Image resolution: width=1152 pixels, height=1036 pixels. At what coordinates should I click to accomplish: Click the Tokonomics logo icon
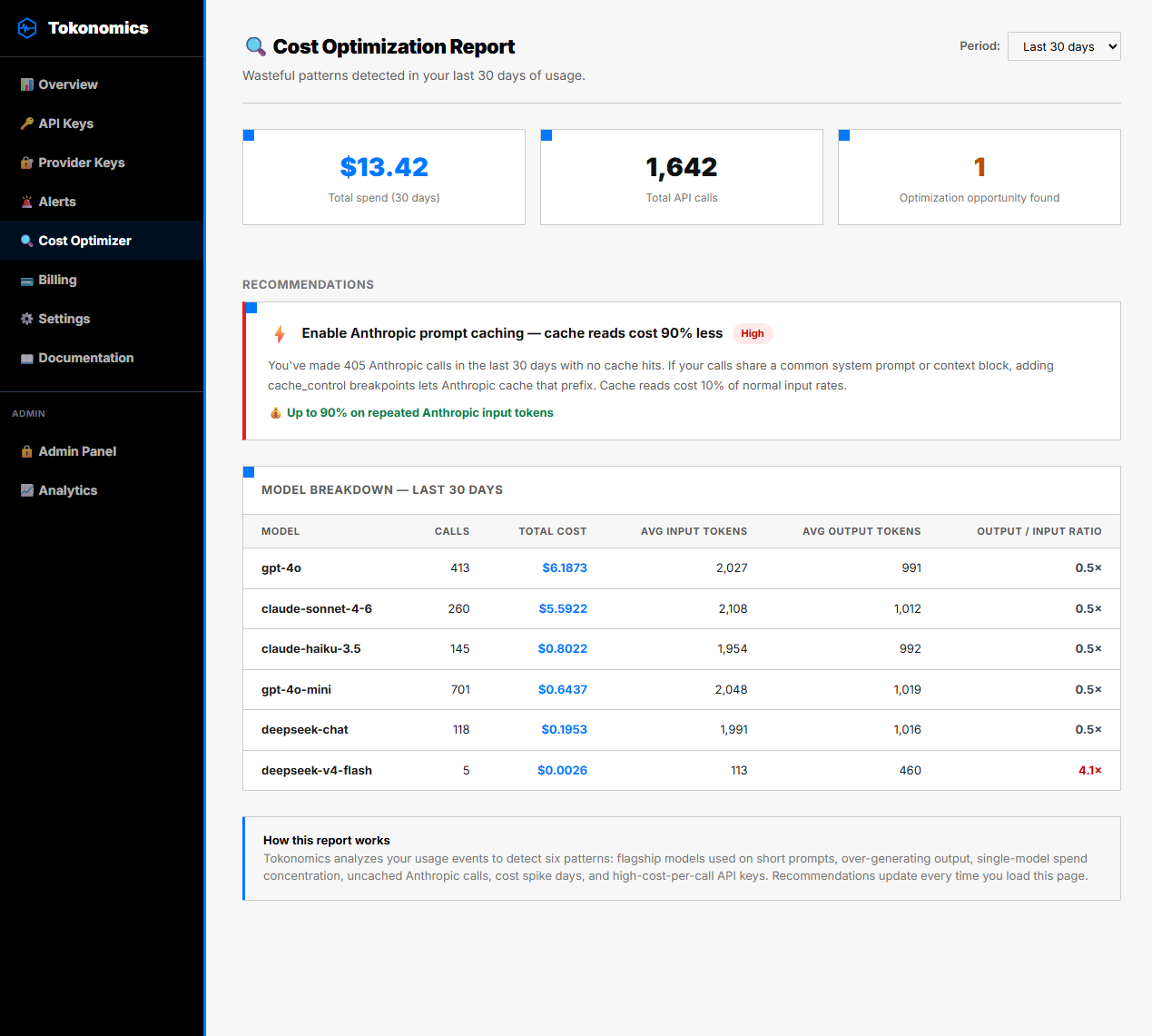(x=27, y=28)
